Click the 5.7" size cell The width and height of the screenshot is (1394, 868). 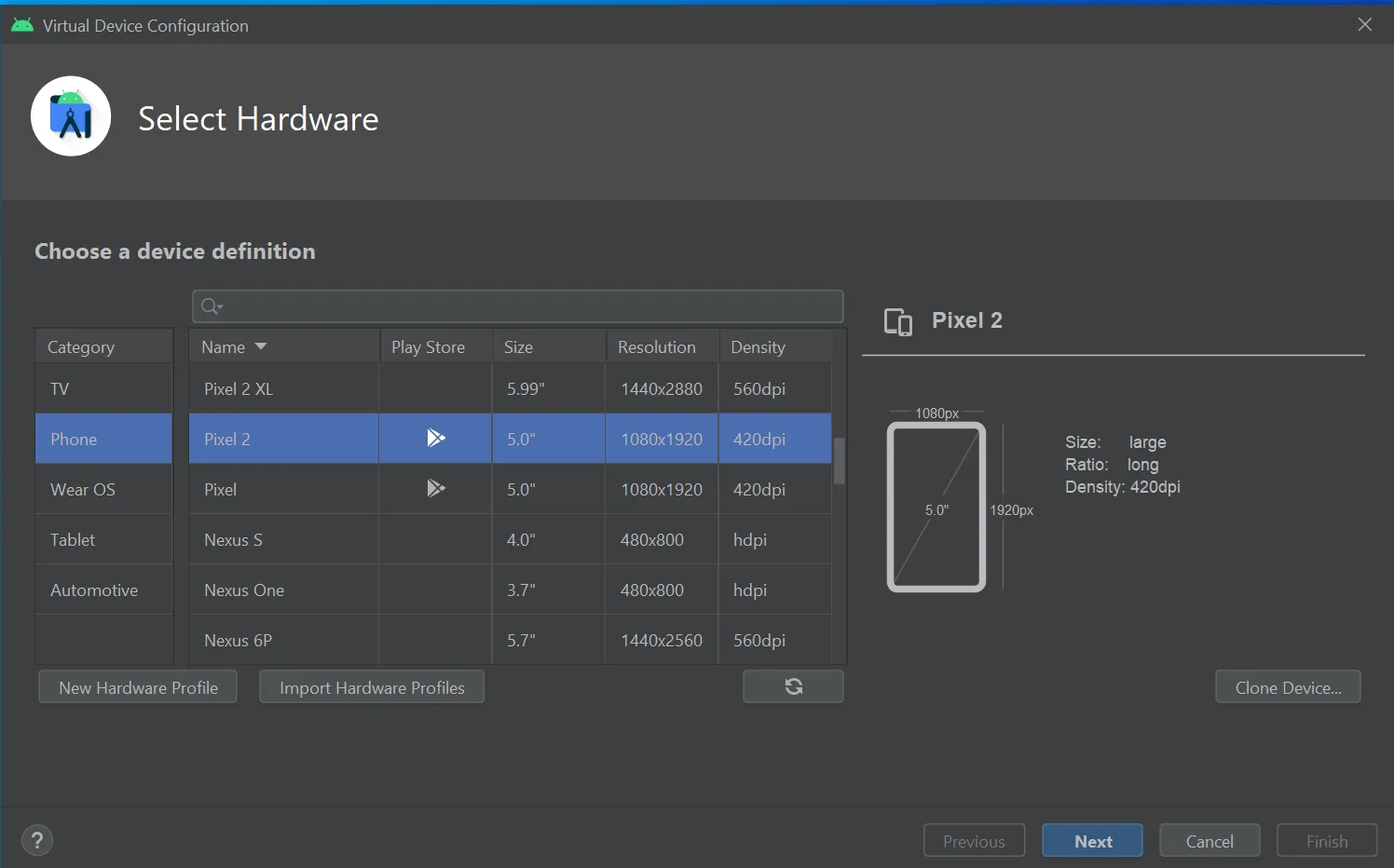[549, 640]
